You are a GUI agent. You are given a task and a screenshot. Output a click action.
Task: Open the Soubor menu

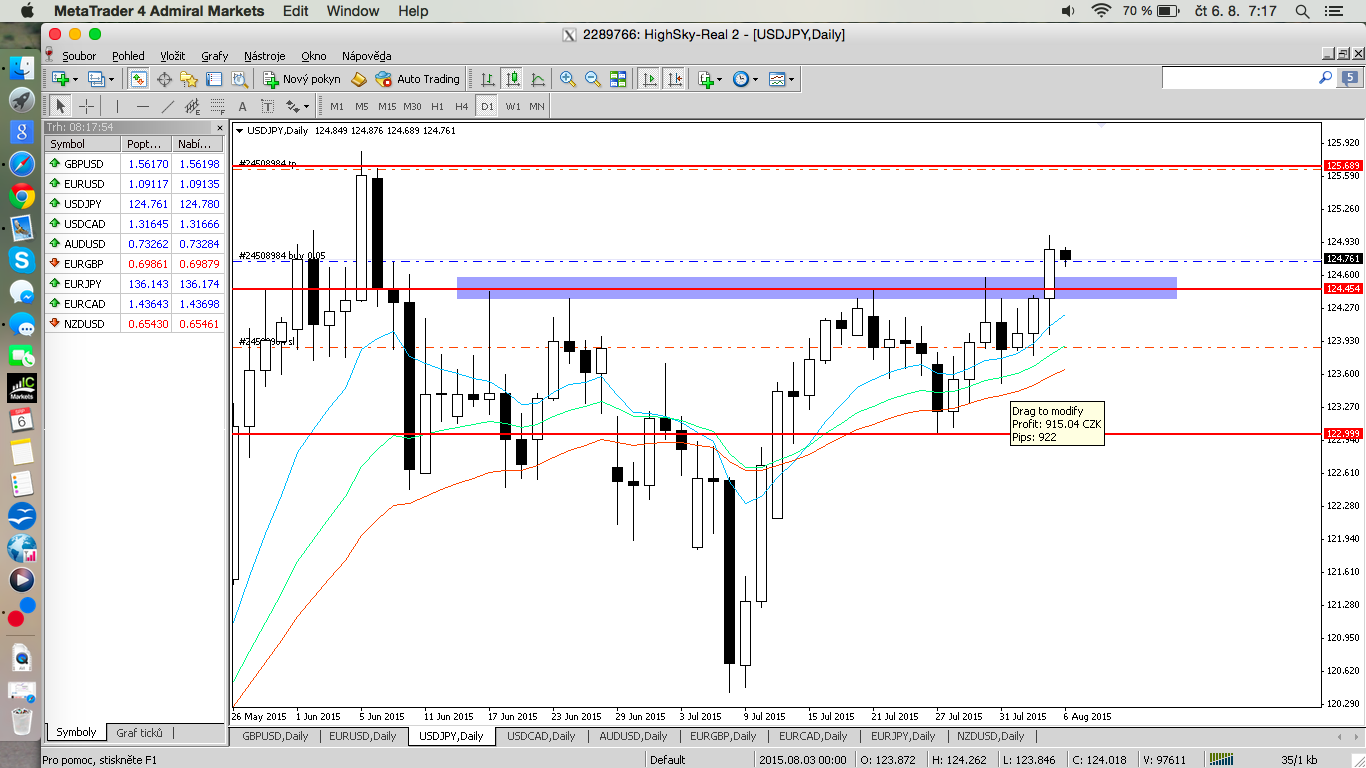(79, 56)
